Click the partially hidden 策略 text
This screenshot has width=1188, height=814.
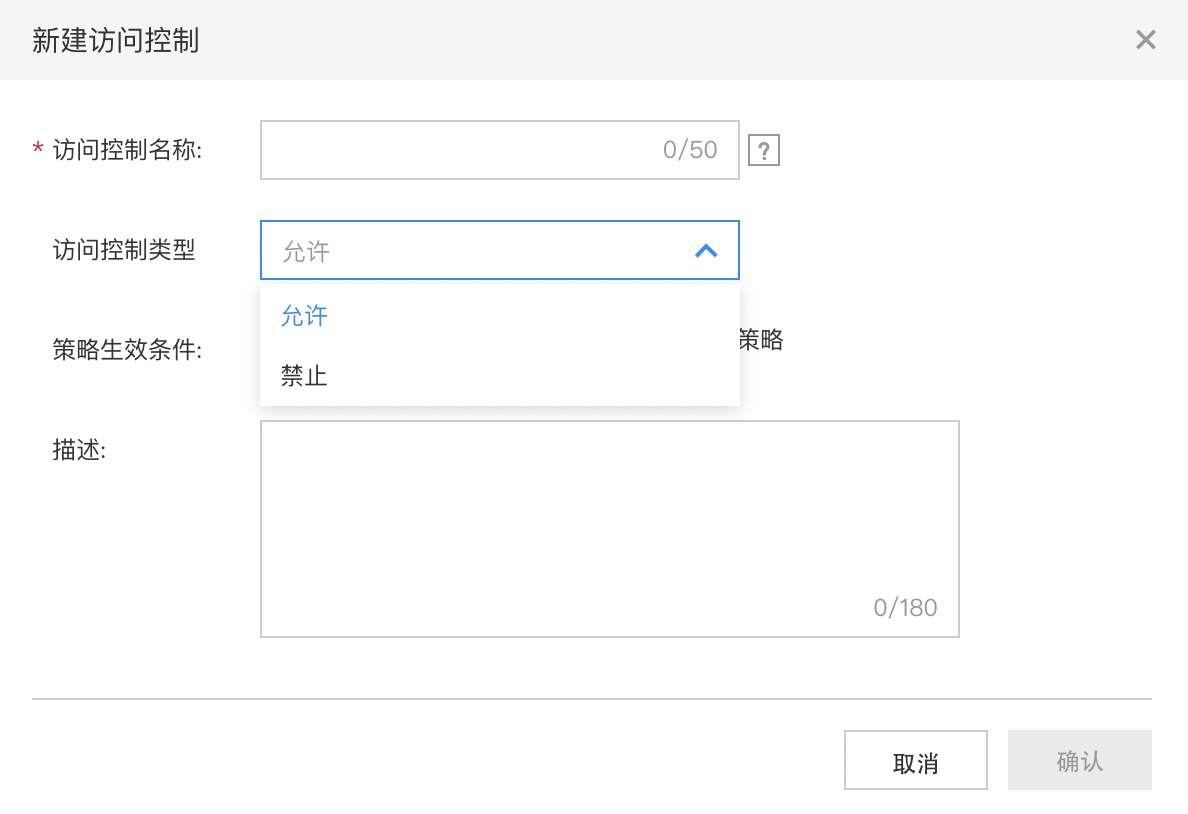(x=761, y=340)
